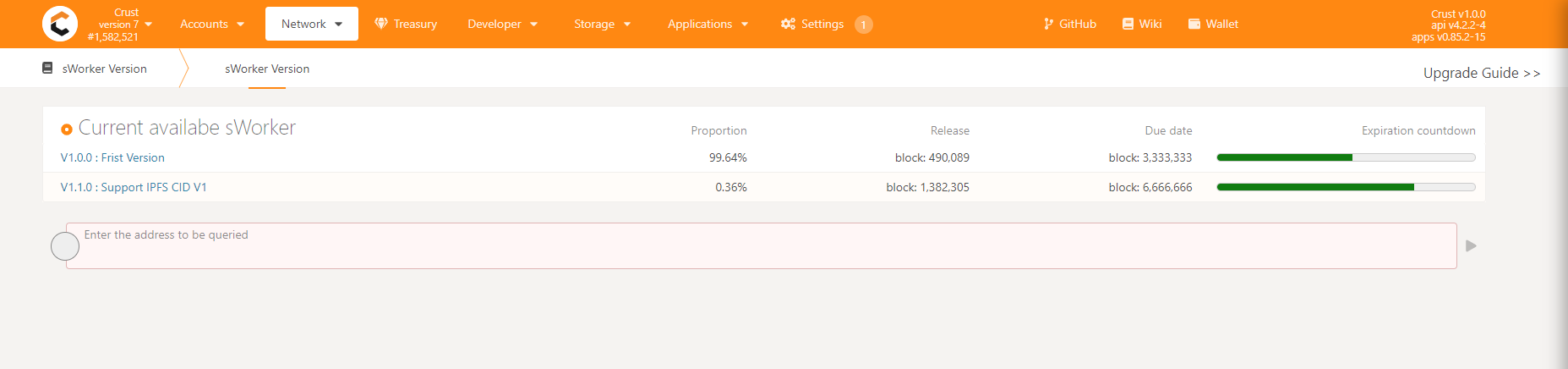
Task: Click due date block 6,666,666
Action: click(x=1150, y=187)
